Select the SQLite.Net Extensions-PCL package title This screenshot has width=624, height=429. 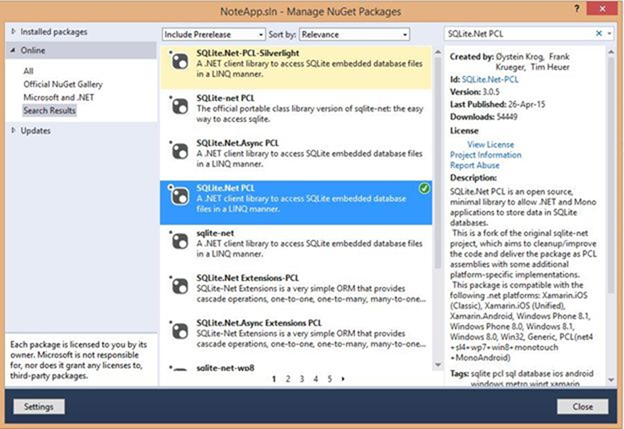tap(247, 278)
